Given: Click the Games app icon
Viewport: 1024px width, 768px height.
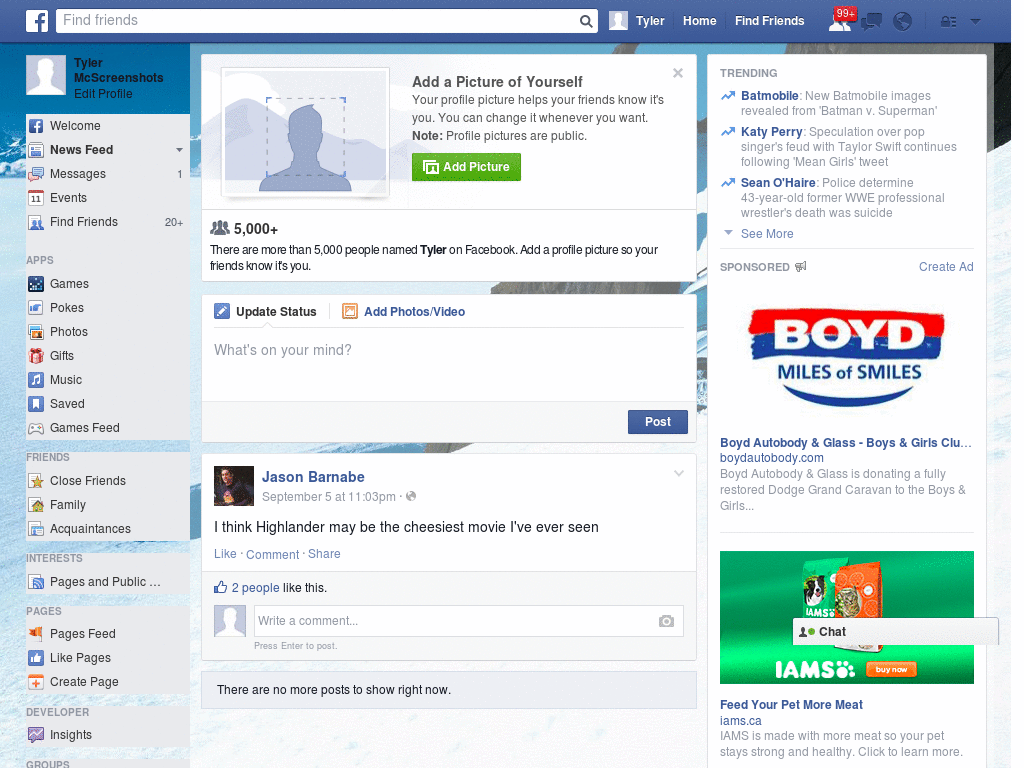Looking at the screenshot, I should [36, 284].
